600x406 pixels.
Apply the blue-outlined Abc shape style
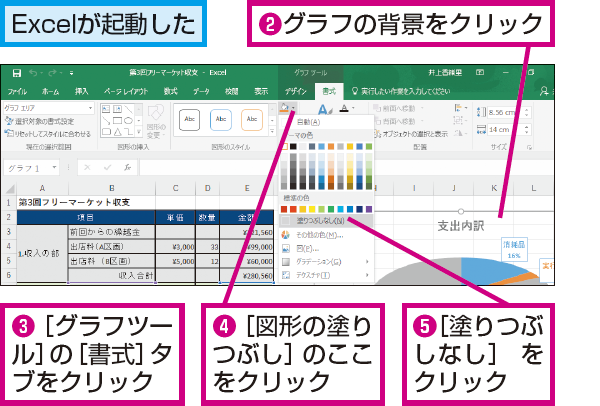click(221, 120)
